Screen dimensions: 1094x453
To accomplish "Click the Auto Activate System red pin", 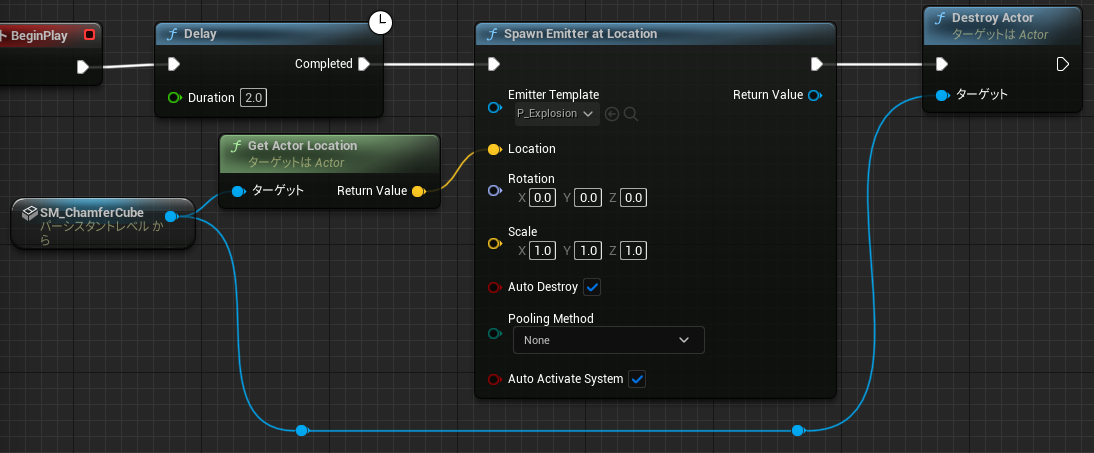I will (495, 379).
